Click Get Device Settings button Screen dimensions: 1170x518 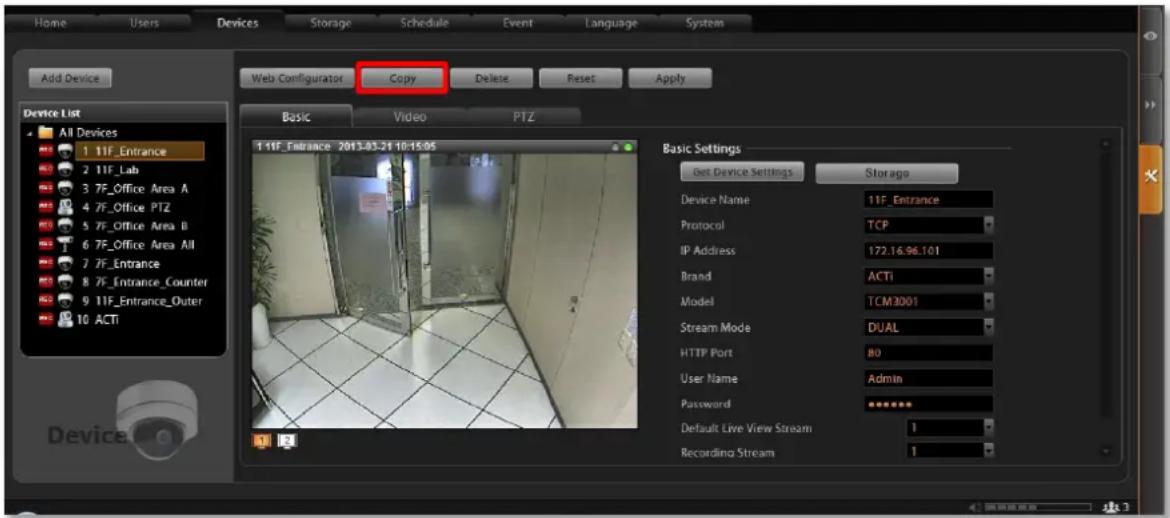point(742,172)
